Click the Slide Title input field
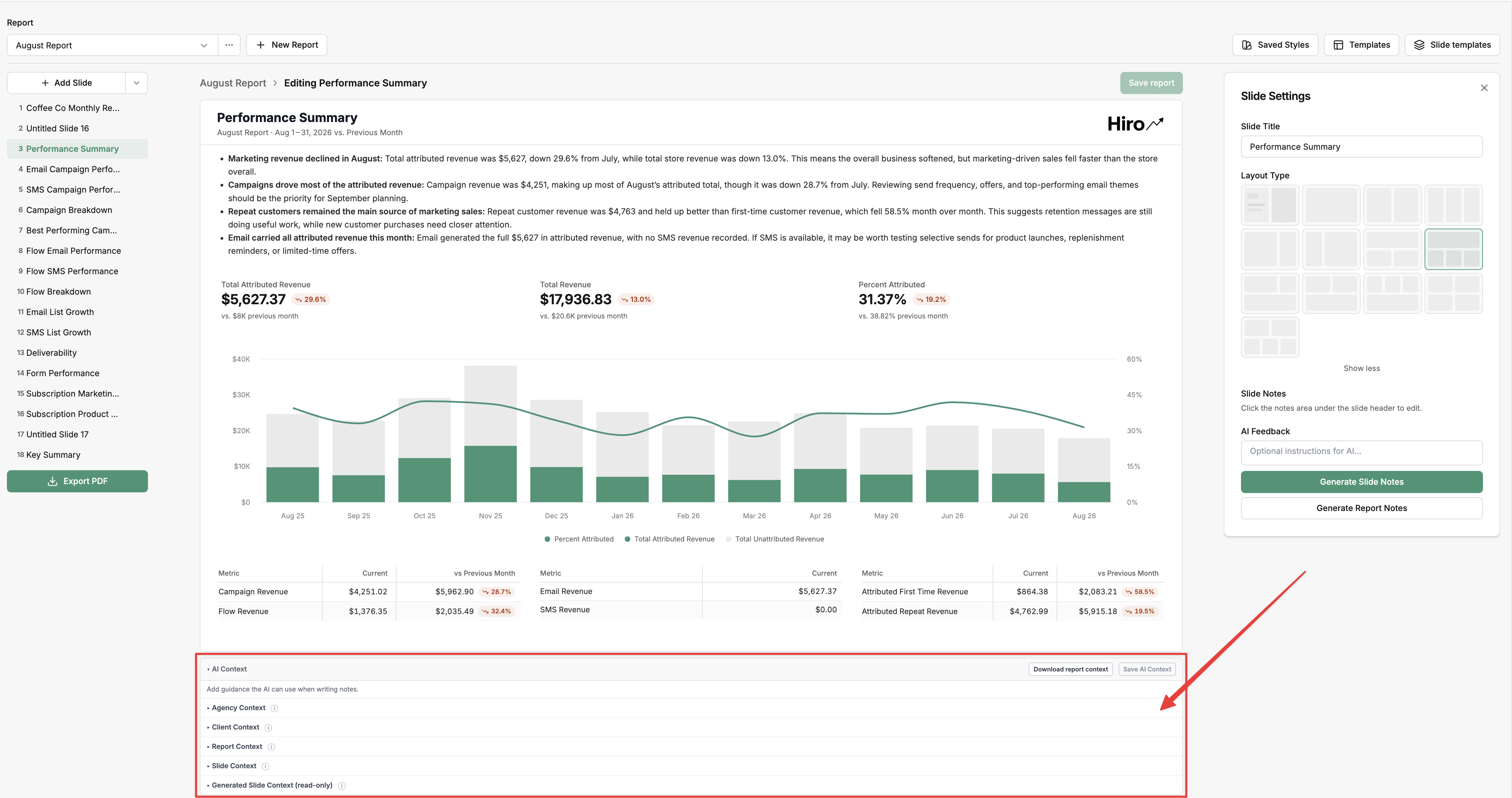 coord(1361,147)
